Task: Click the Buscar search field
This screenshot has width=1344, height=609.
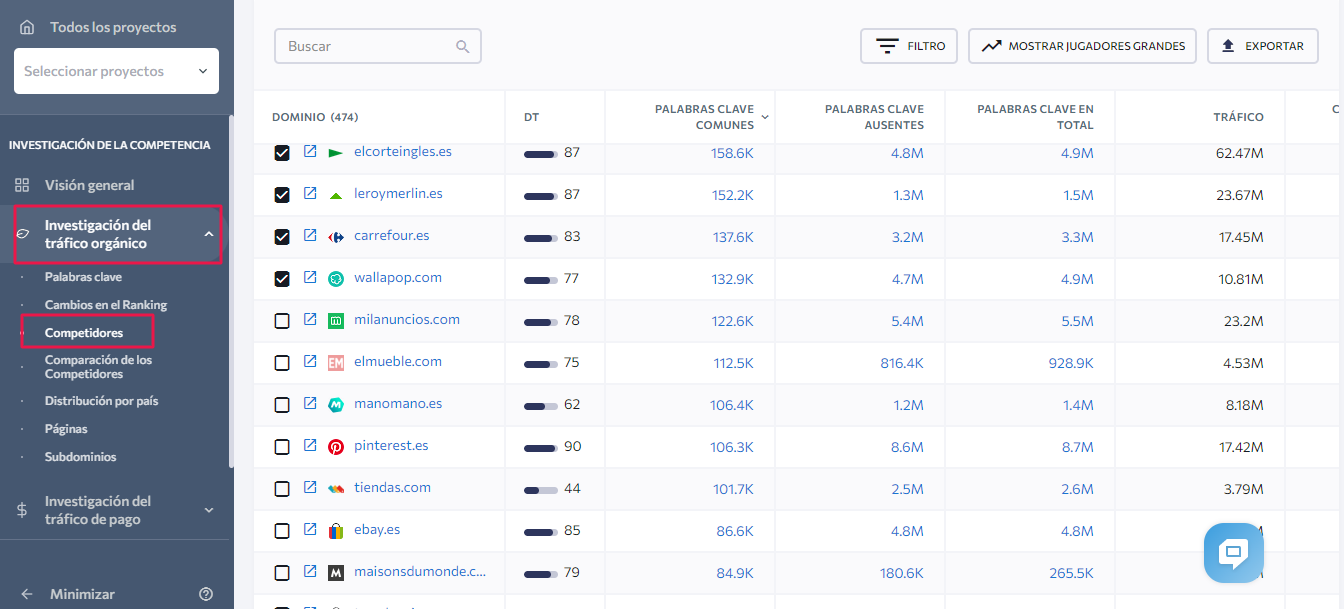Action: [378, 46]
